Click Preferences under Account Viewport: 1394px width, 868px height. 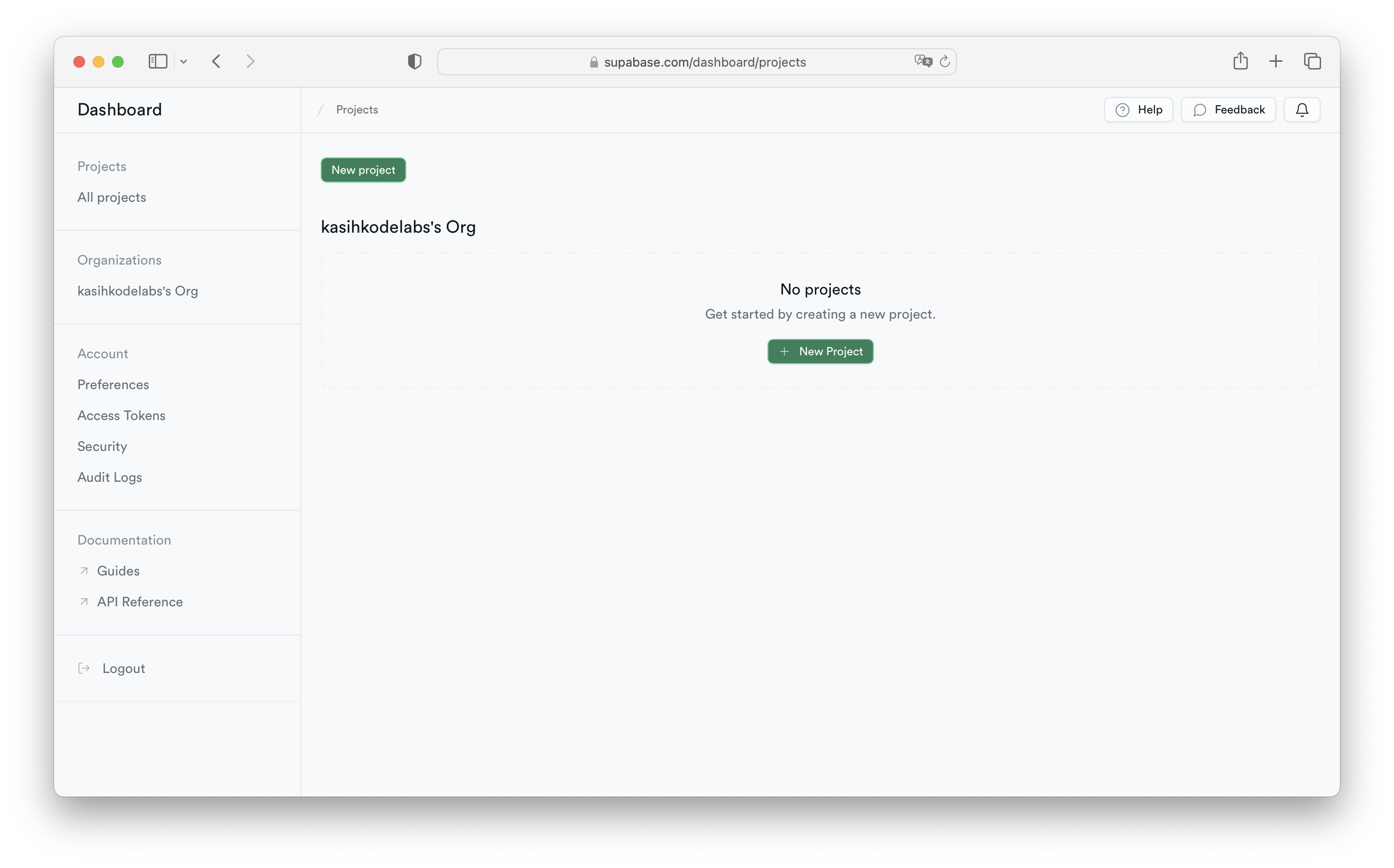tap(113, 384)
